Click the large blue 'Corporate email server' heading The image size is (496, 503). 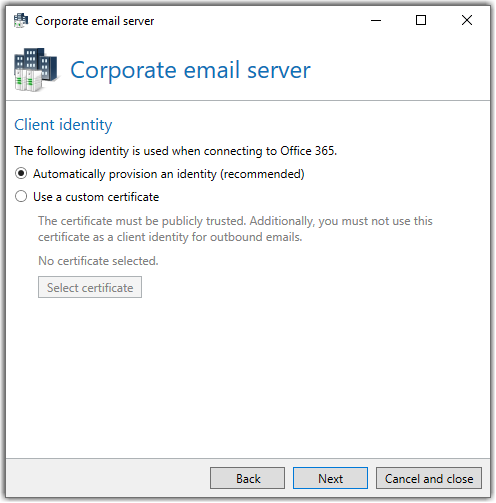(x=190, y=70)
